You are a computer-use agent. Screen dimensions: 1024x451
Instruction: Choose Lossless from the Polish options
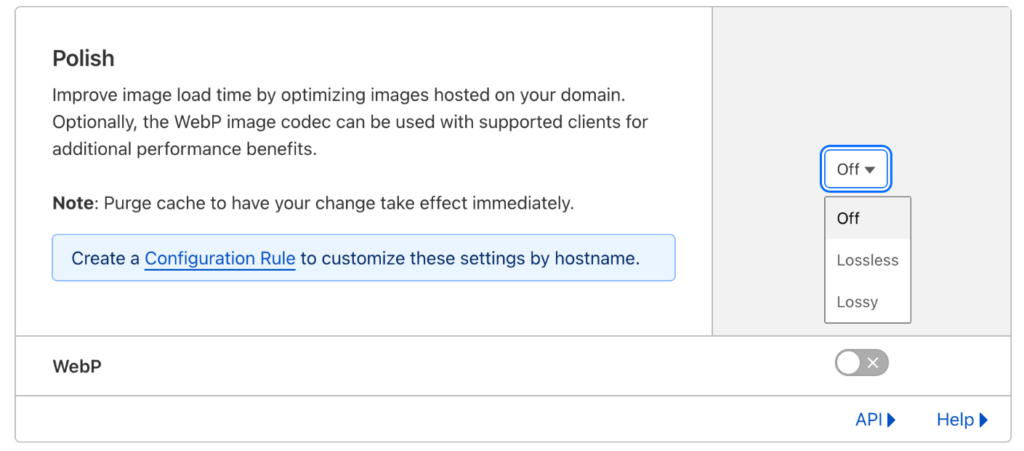pyautogui.click(x=867, y=260)
